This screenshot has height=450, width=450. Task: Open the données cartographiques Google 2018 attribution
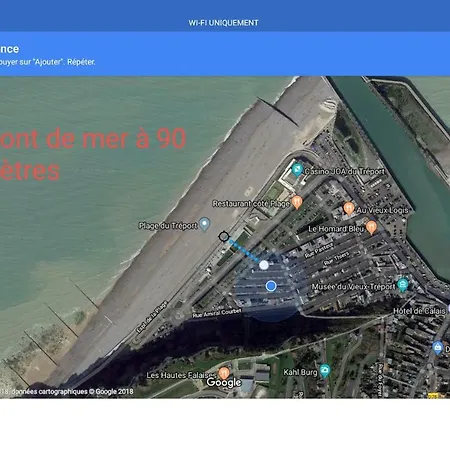pos(72,391)
